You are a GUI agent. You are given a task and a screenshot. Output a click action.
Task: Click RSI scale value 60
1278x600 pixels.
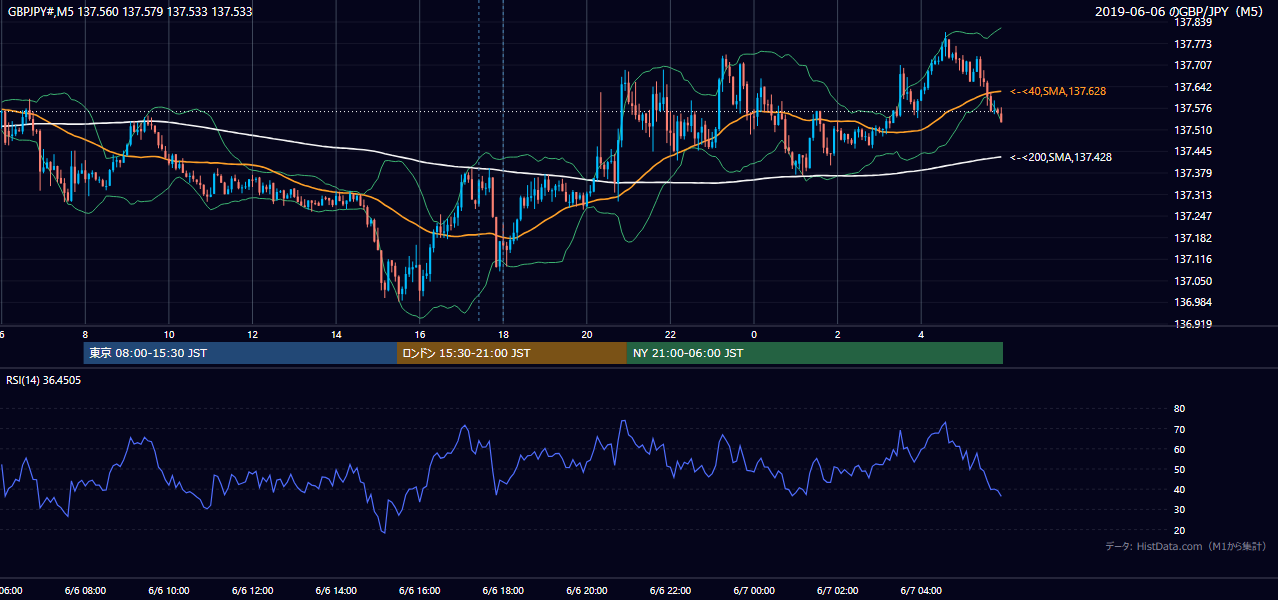point(1179,449)
